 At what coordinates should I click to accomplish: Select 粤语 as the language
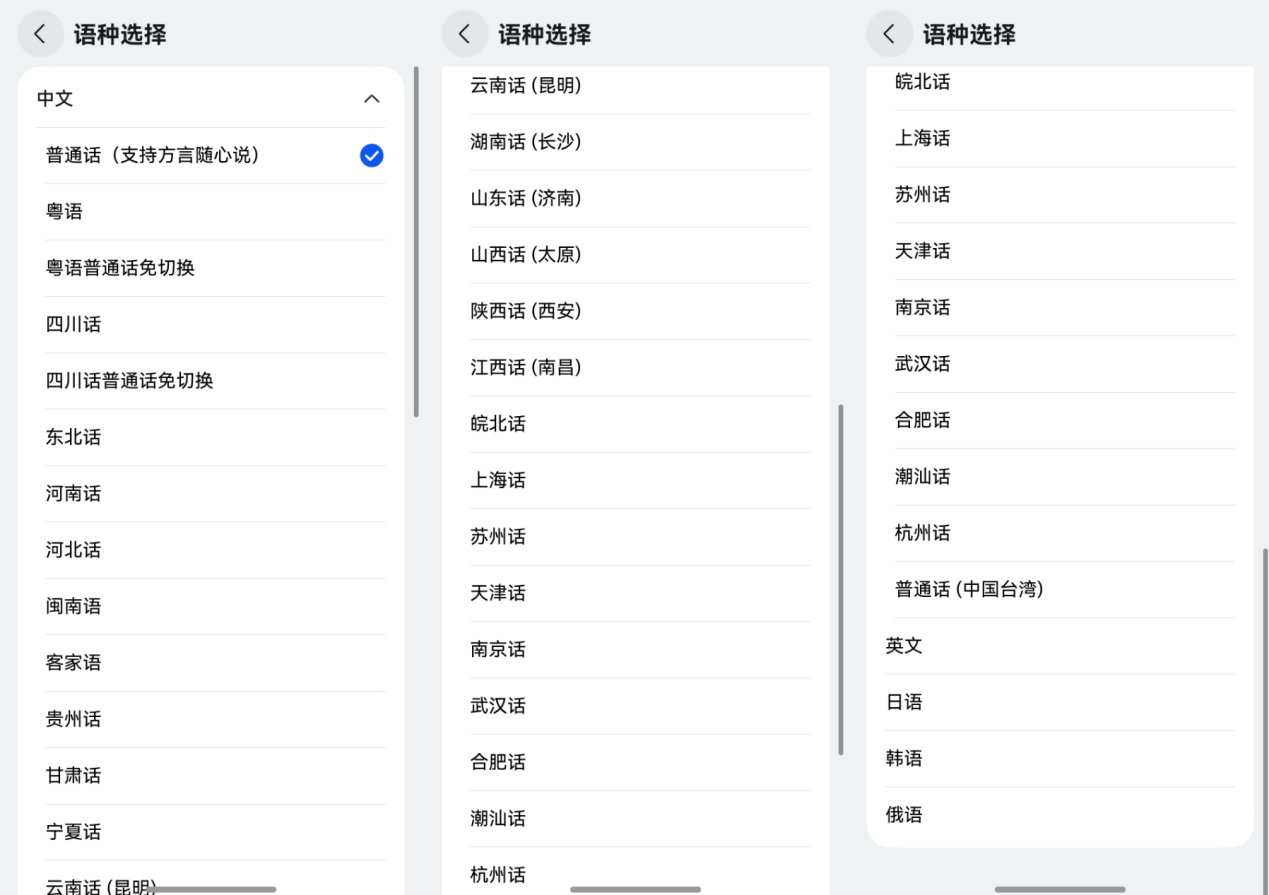coord(64,212)
